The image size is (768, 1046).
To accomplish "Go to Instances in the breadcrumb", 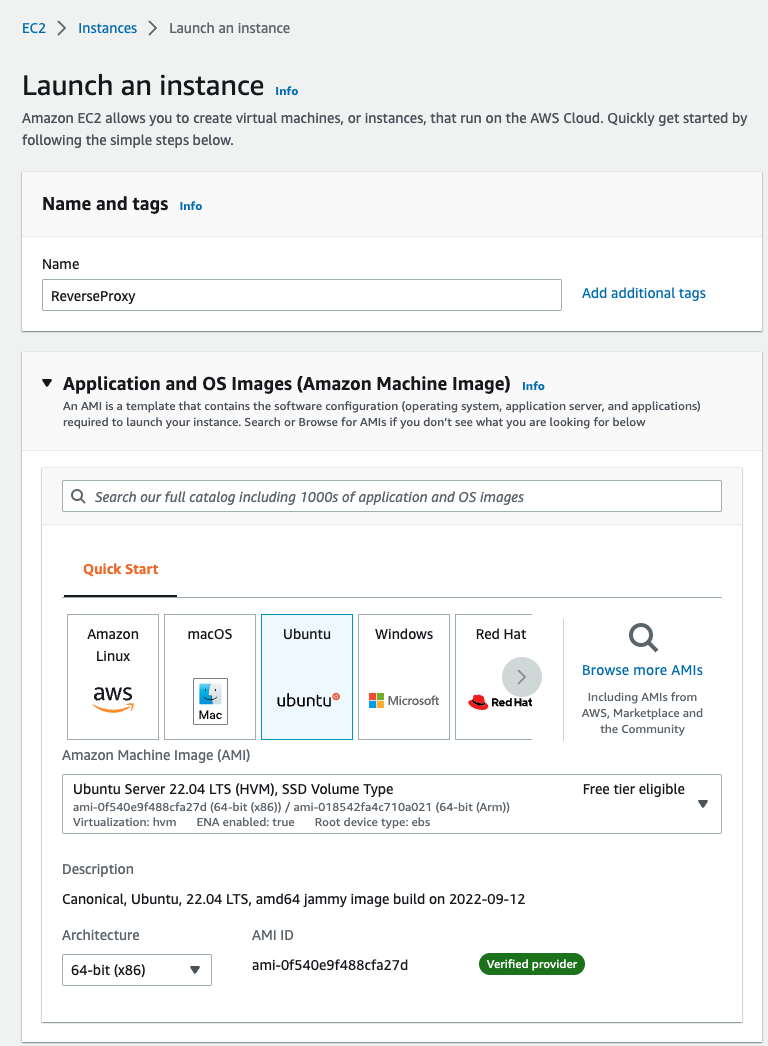I will click(x=107, y=28).
